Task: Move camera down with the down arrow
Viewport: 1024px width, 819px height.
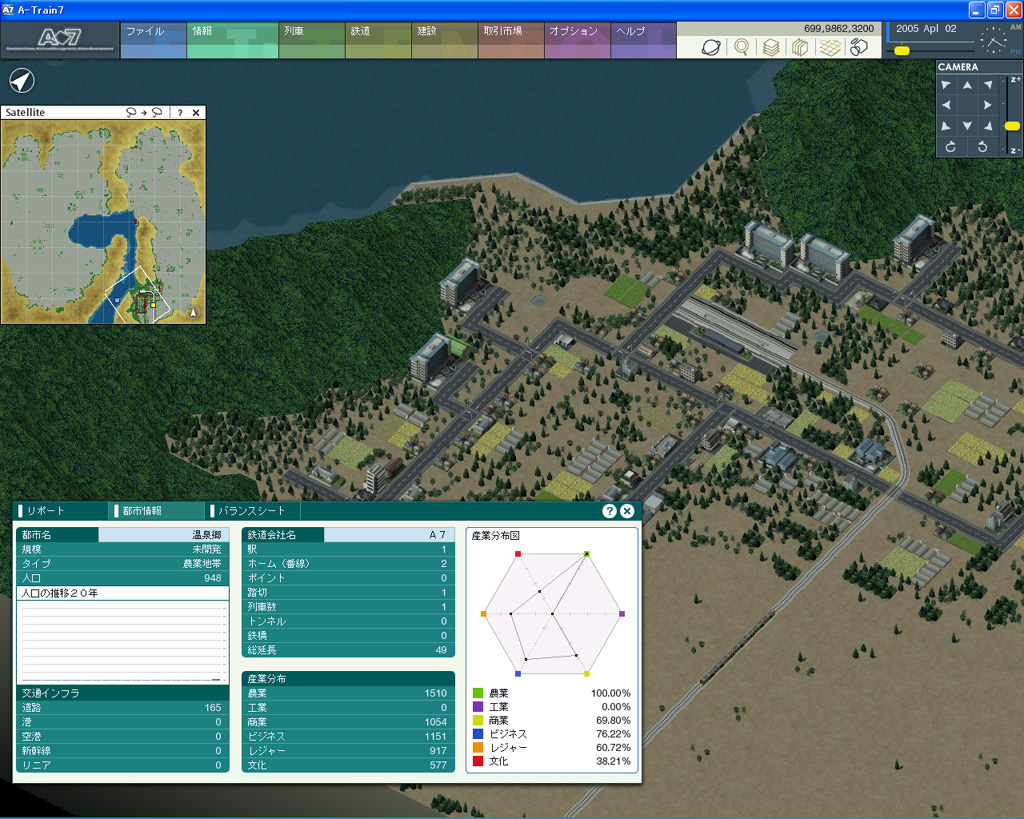Action: click(967, 125)
